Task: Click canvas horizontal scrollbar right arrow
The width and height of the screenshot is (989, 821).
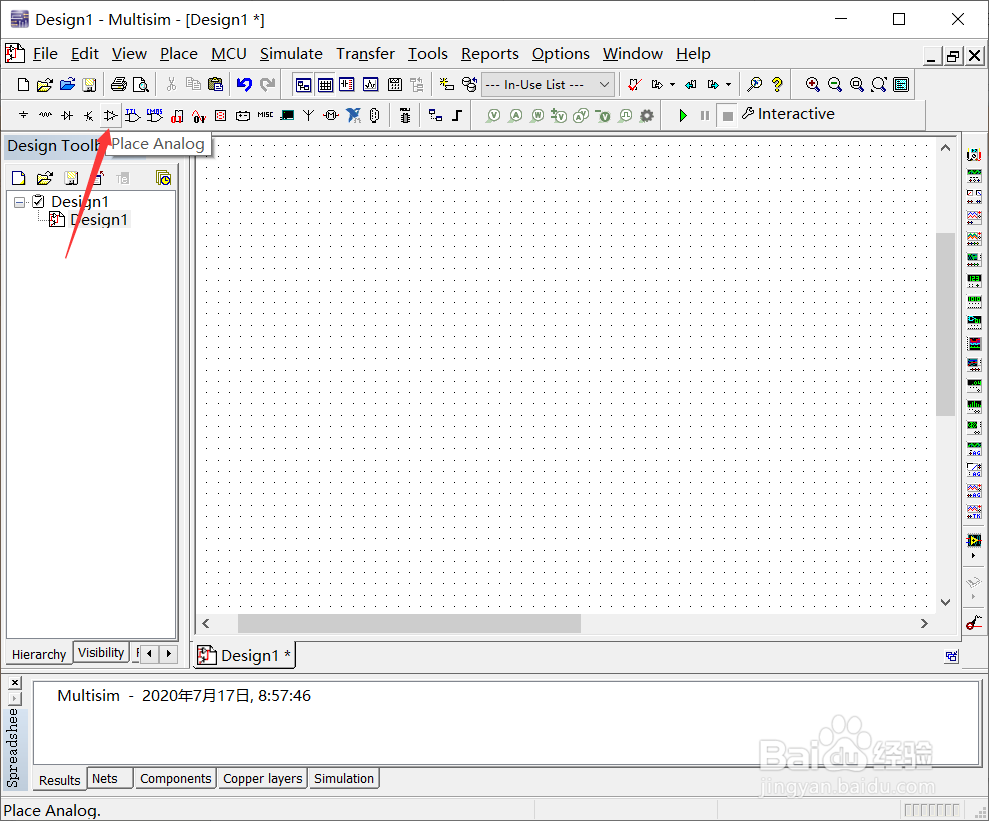Action: (x=924, y=624)
